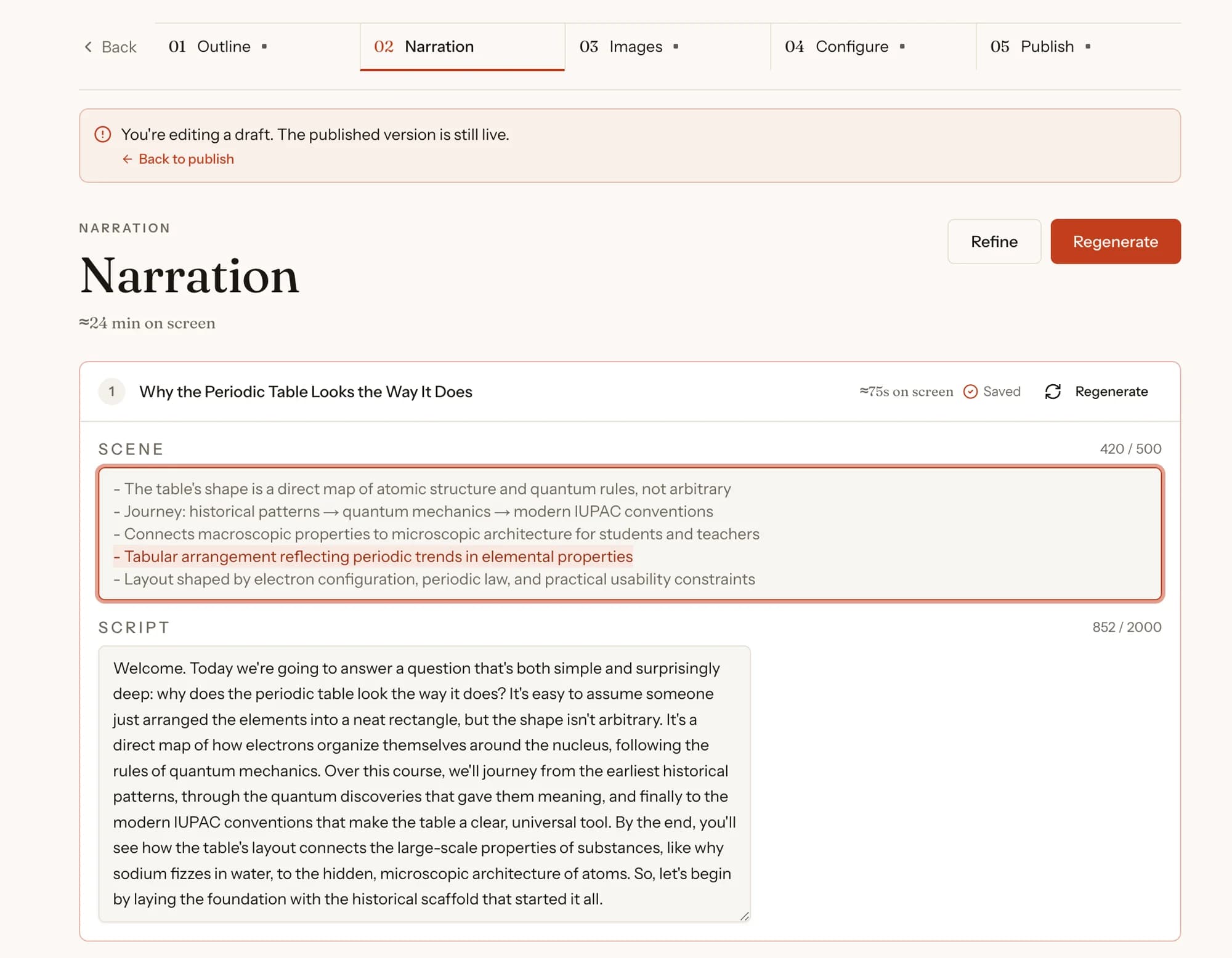The image size is (1232, 958).
Task: Click the highlighted Tabular arrangement line
Action: [x=373, y=557]
